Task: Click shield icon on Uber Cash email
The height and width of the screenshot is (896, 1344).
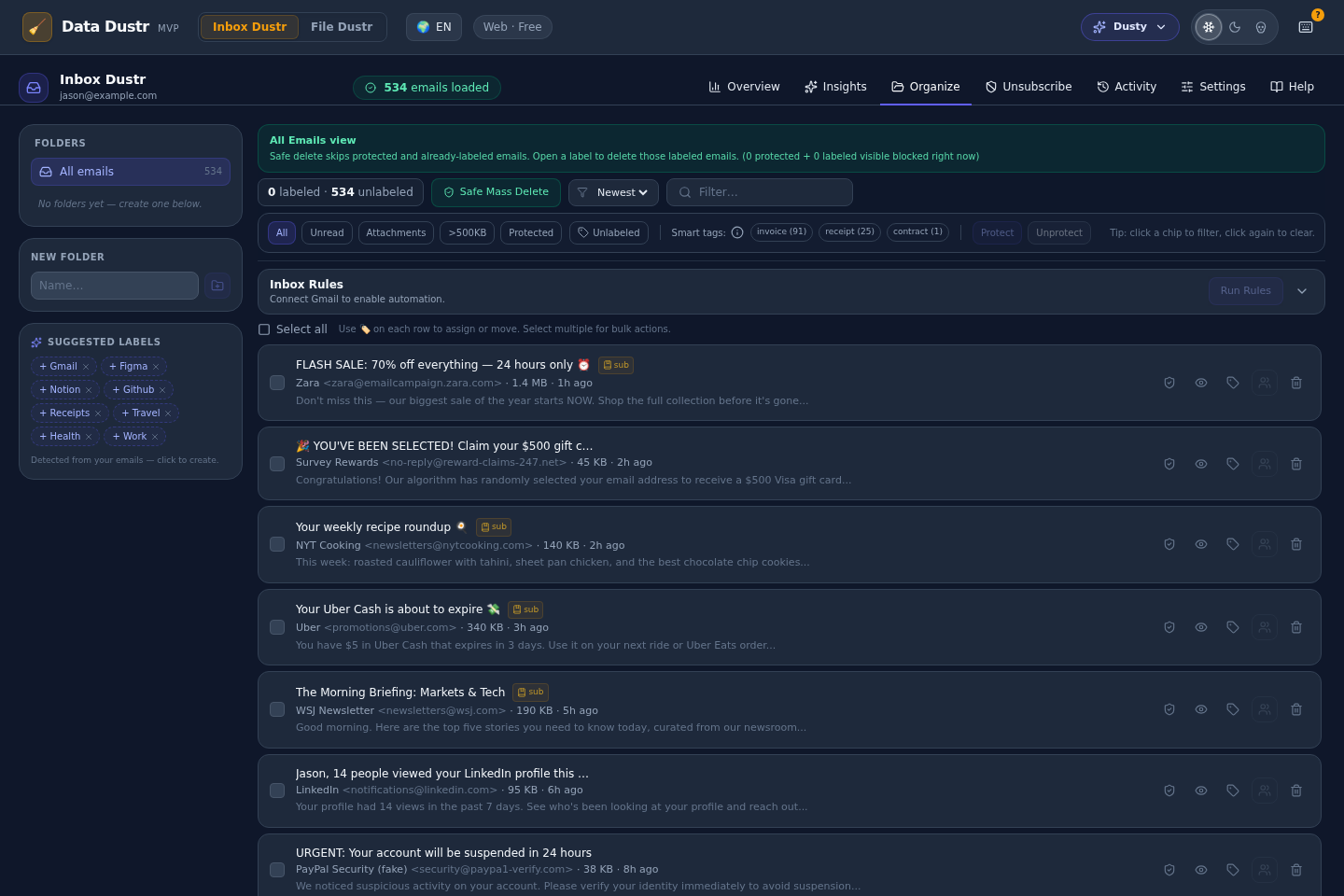Action: coord(1169,627)
